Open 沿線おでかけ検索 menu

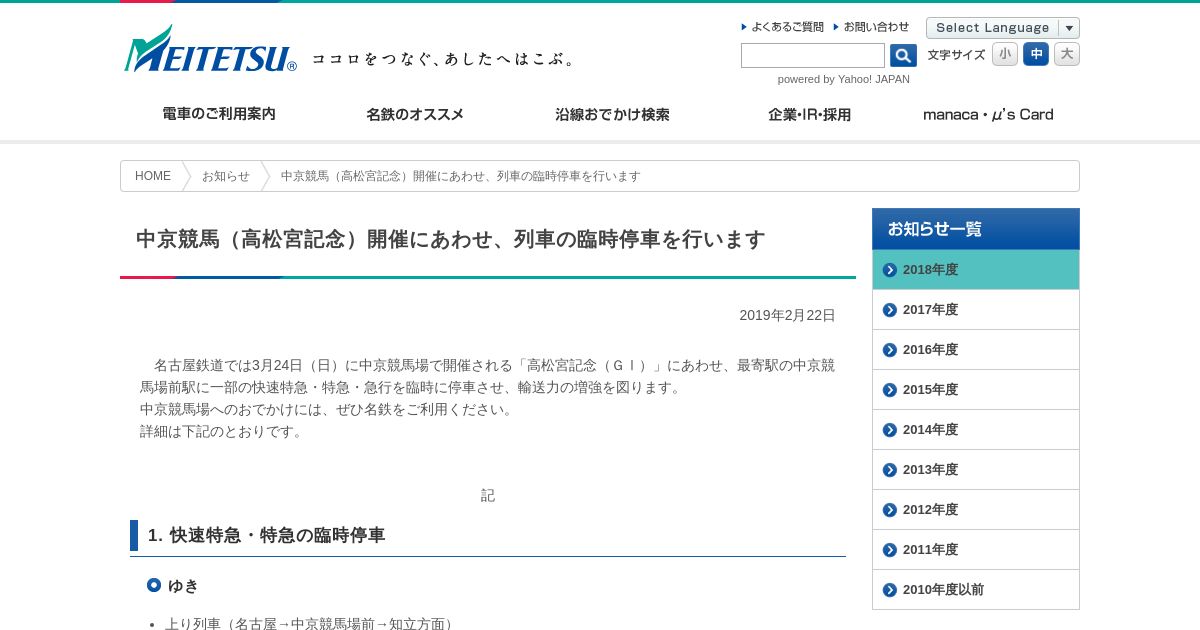[612, 114]
